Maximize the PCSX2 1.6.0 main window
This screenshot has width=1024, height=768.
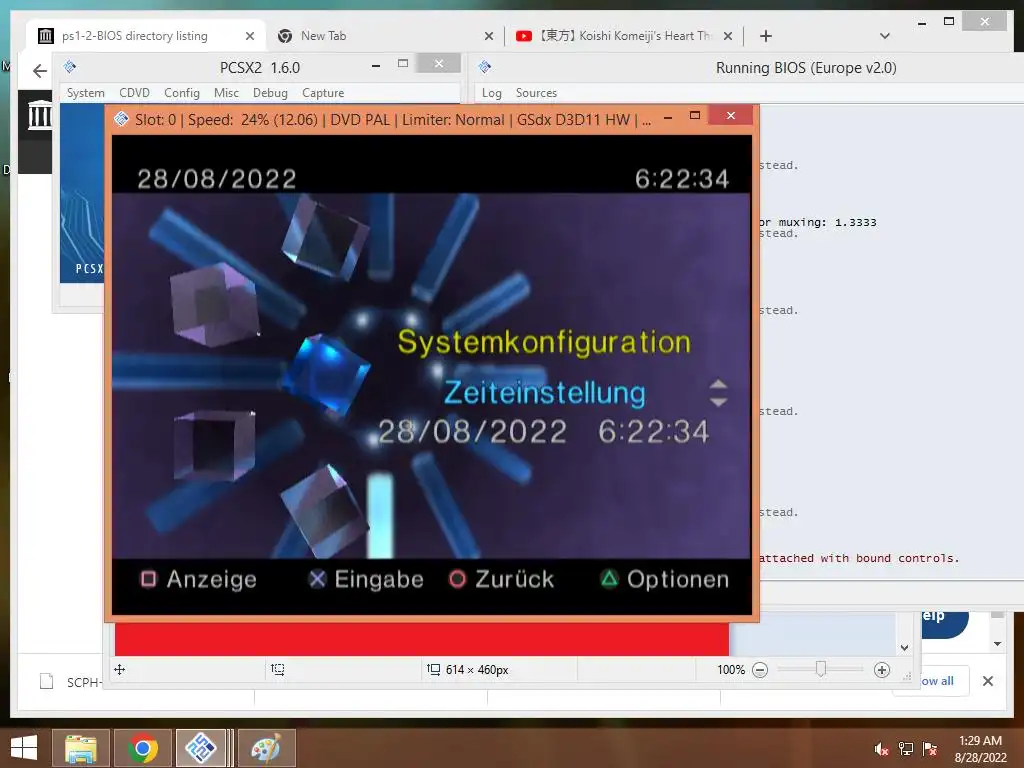[403, 63]
